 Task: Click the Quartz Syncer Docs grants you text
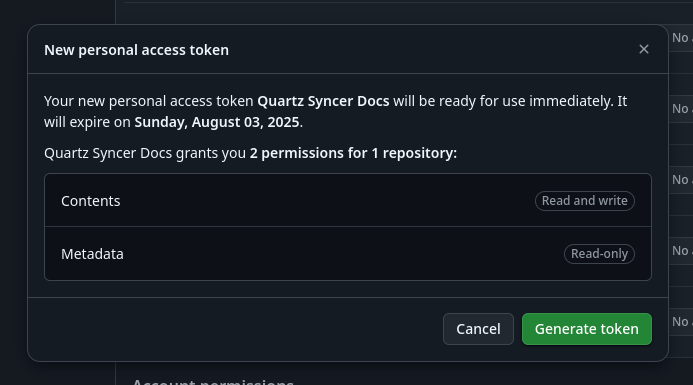pyautogui.click(x=145, y=153)
